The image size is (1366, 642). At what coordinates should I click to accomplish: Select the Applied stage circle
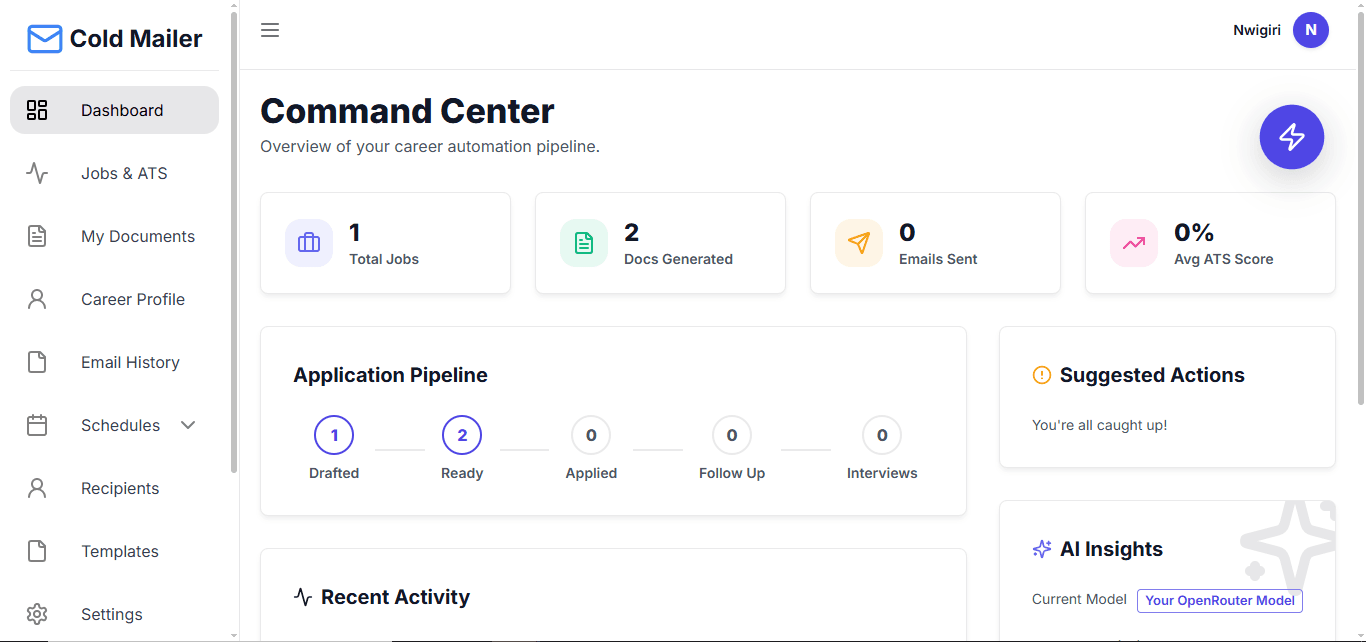(x=591, y=435)
